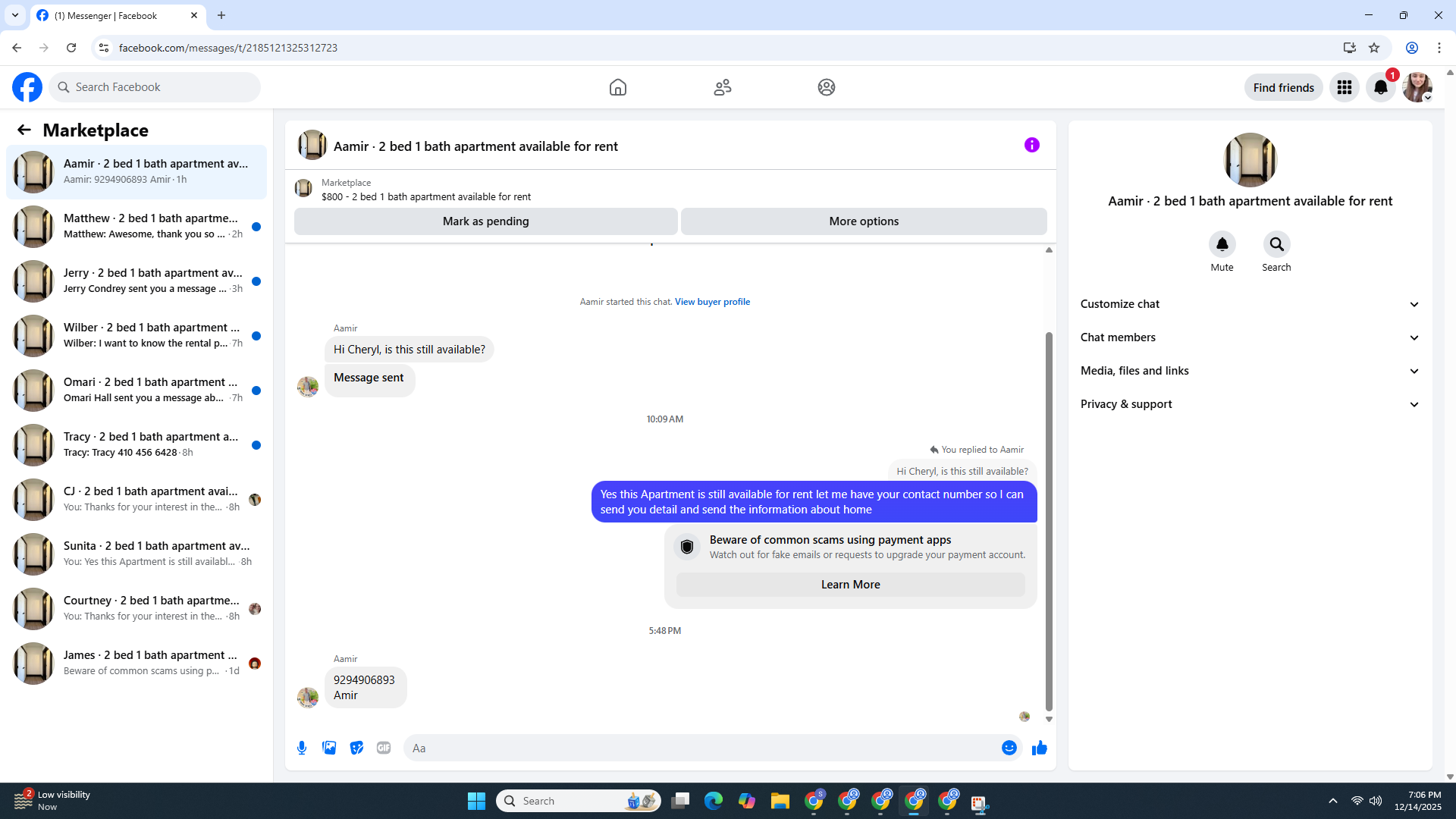Choose an emoji with the smiley icon
Screen dimensions: 1456x819
coord(1009,748)
